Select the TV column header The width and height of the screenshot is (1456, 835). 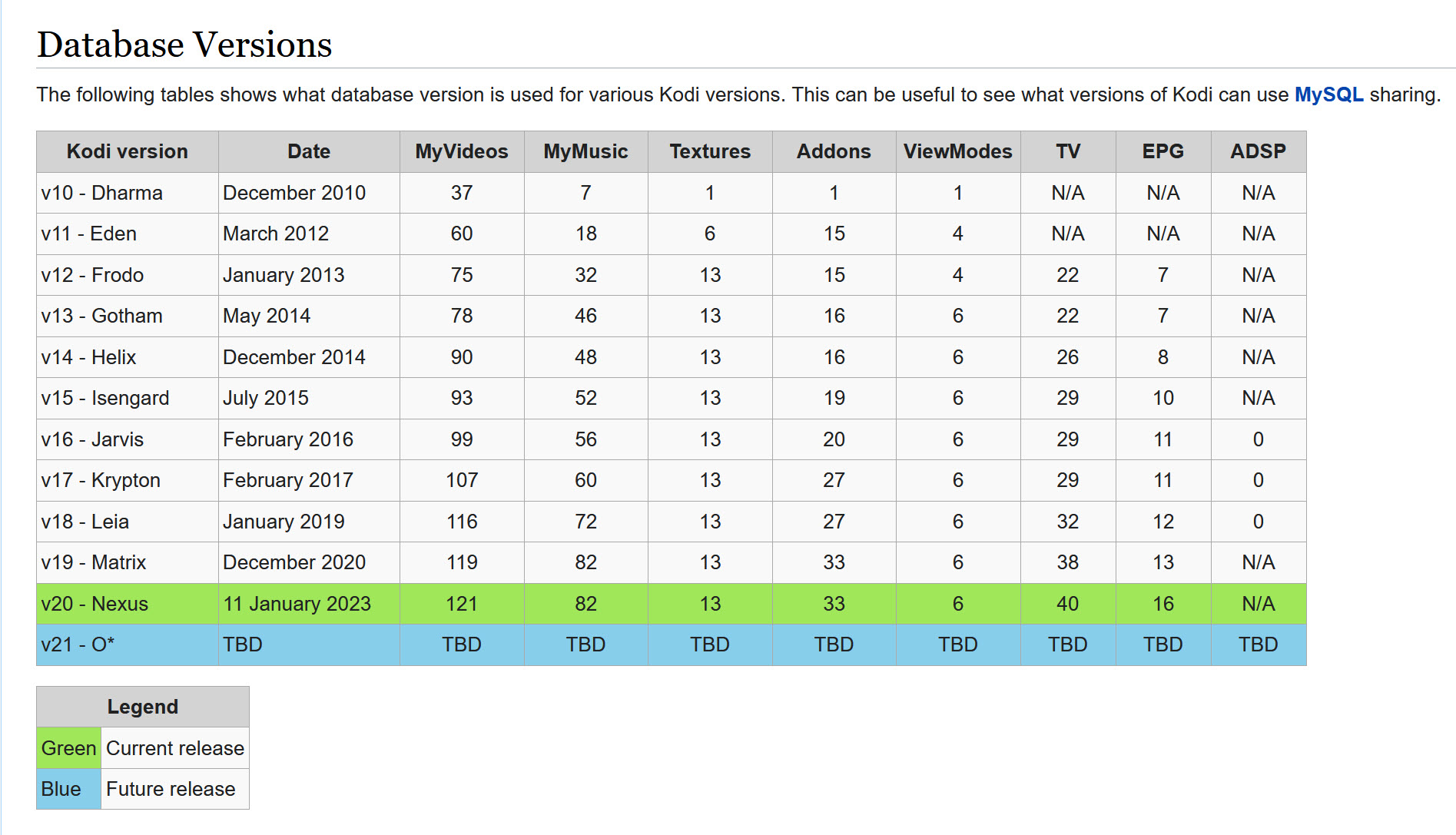pos(1068,151)
